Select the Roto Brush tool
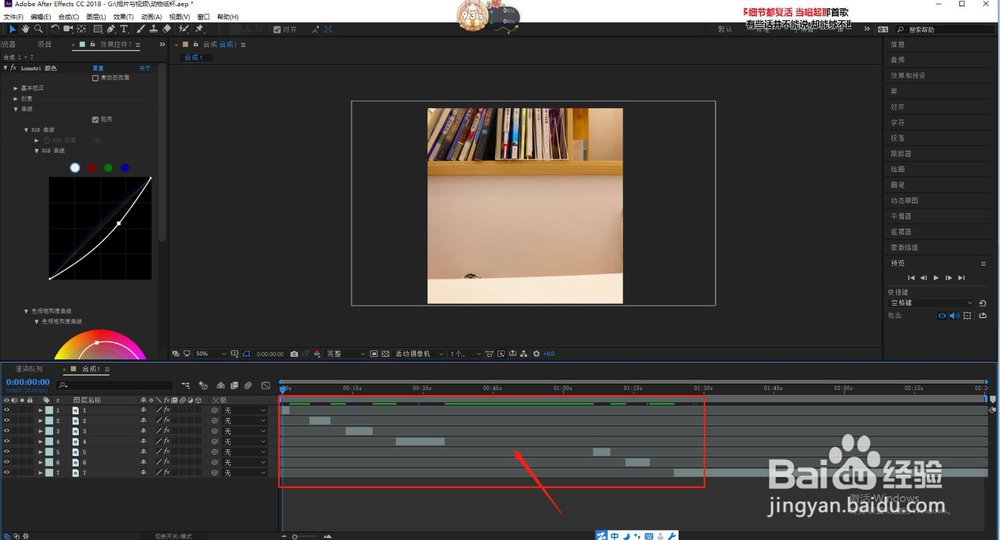Screen dimensions: 1000x540 [184, 29]
